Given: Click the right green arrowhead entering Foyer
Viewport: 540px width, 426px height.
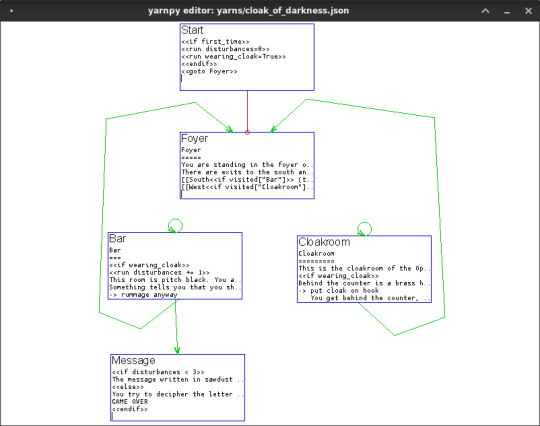Looking at the screenshot, I should click(273, 129).
